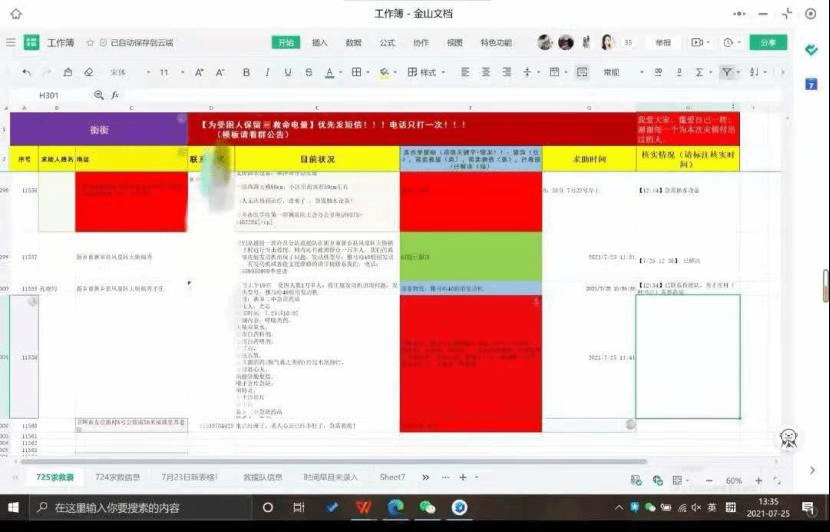Click the green 分享 button
The image size is (830, 532).
point(768,43)
